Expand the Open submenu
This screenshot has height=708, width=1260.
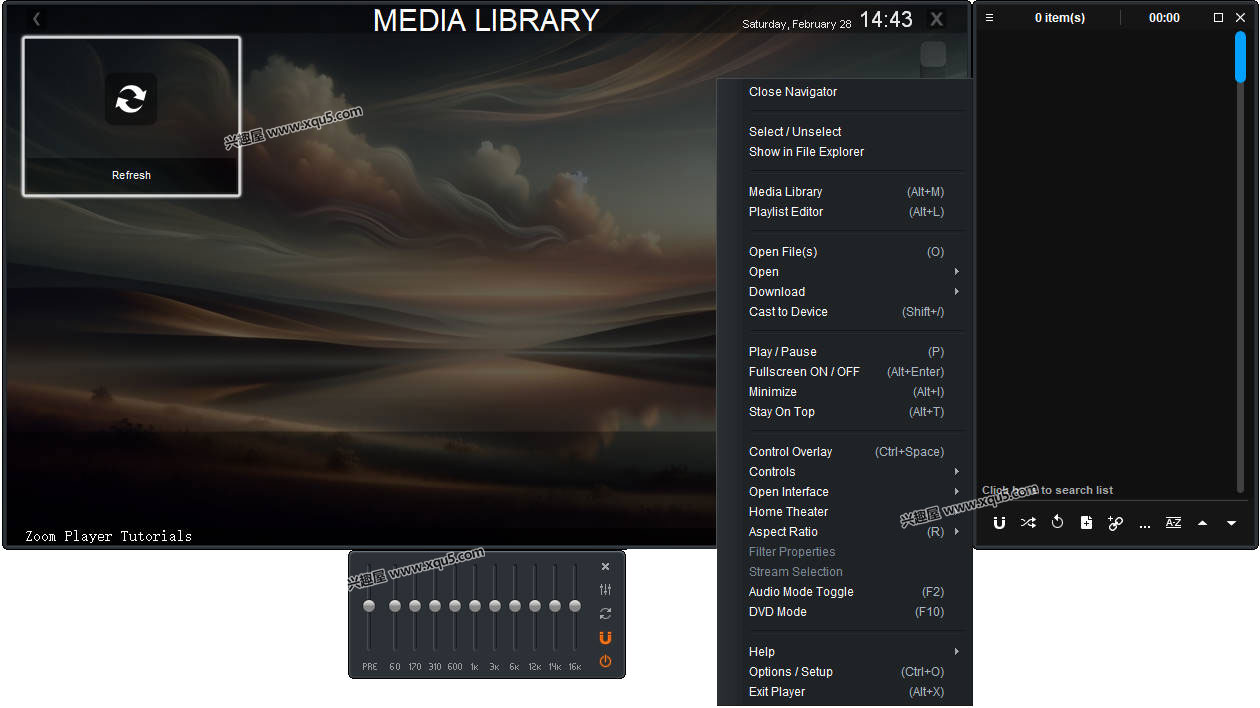[x=763, y=271]
